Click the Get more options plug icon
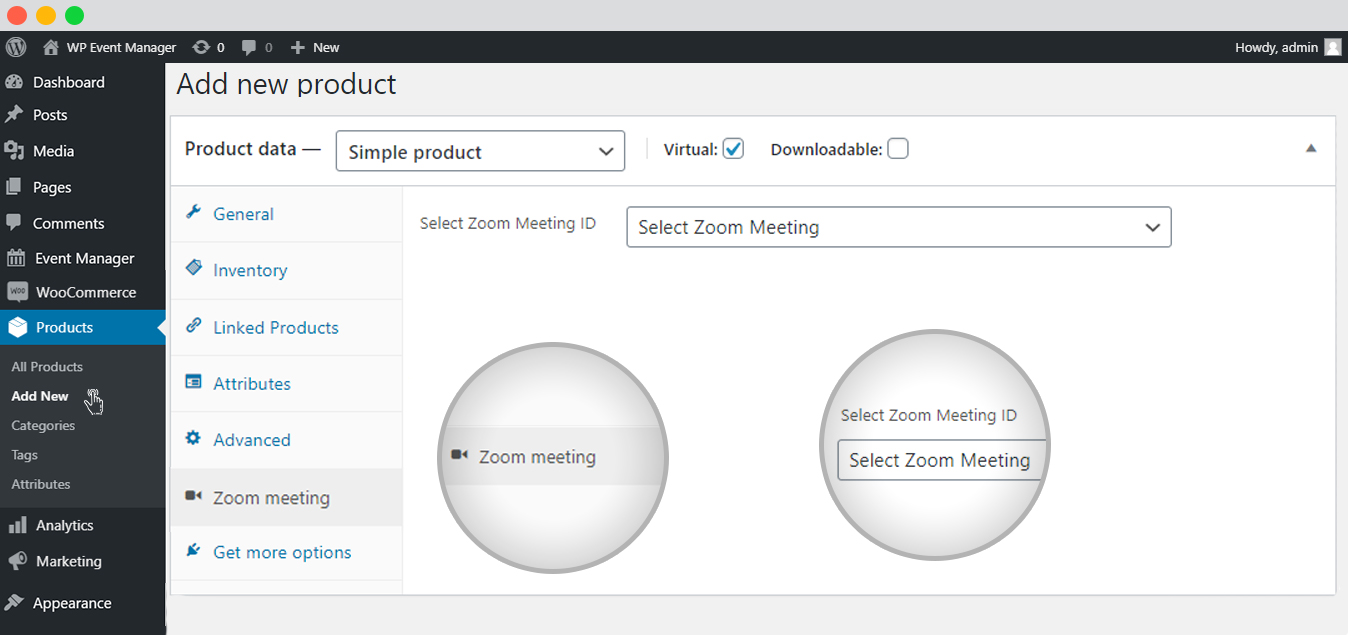1348x635 pixels. point(194,551)
